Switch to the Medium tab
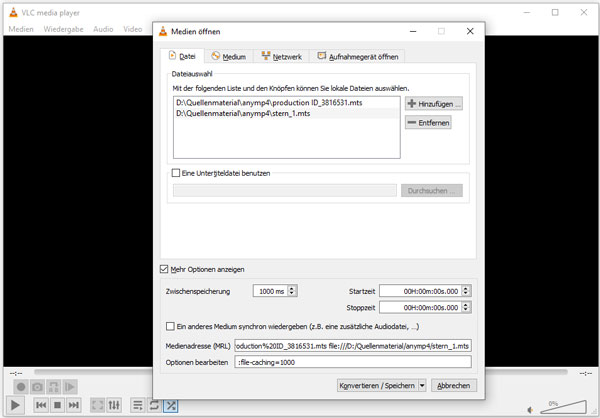Image resolution: width=600 pixels, height=418 pixels. click(x=228, y=57)
